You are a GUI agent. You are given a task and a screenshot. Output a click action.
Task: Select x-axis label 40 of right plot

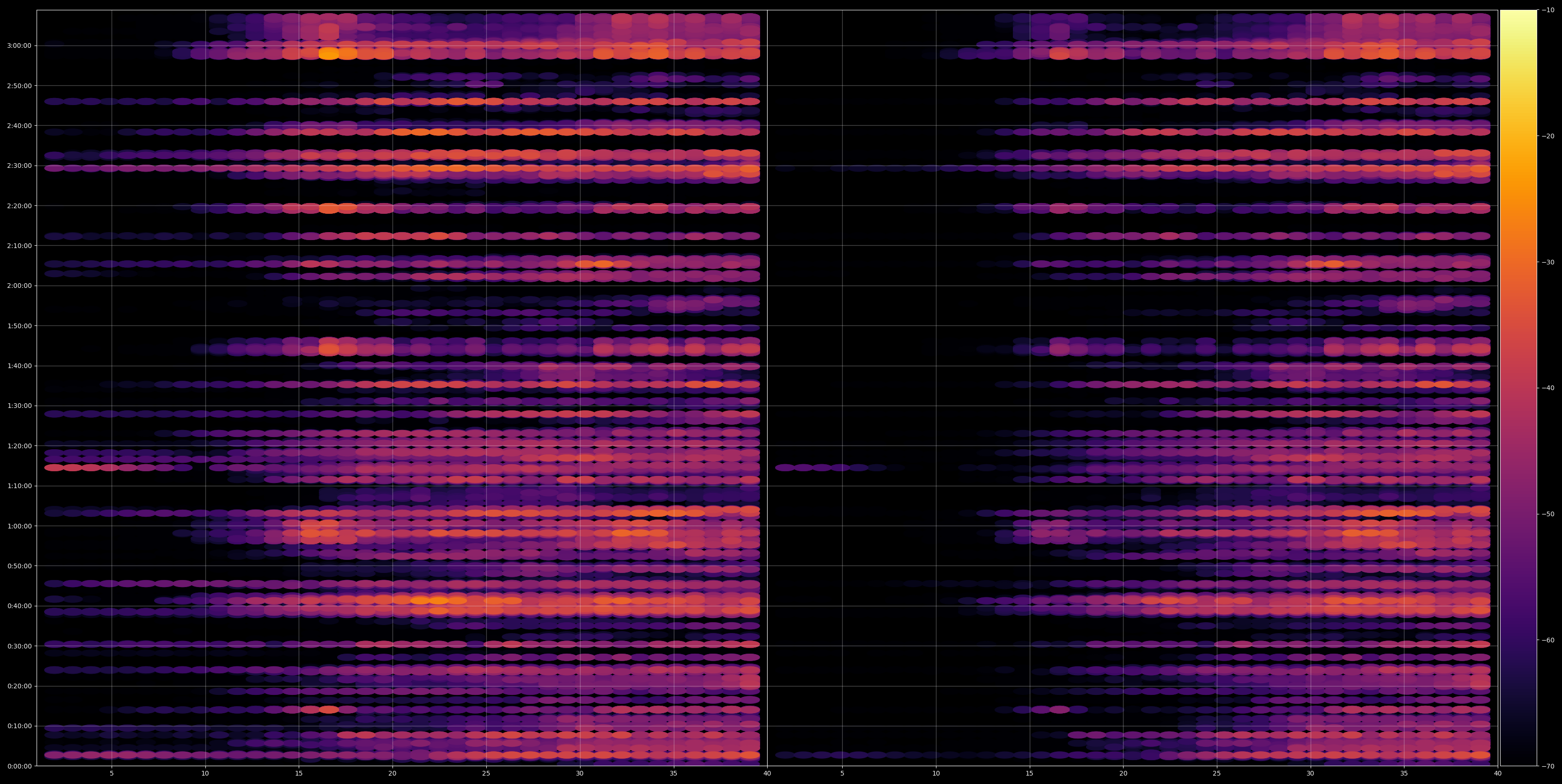1498,774
